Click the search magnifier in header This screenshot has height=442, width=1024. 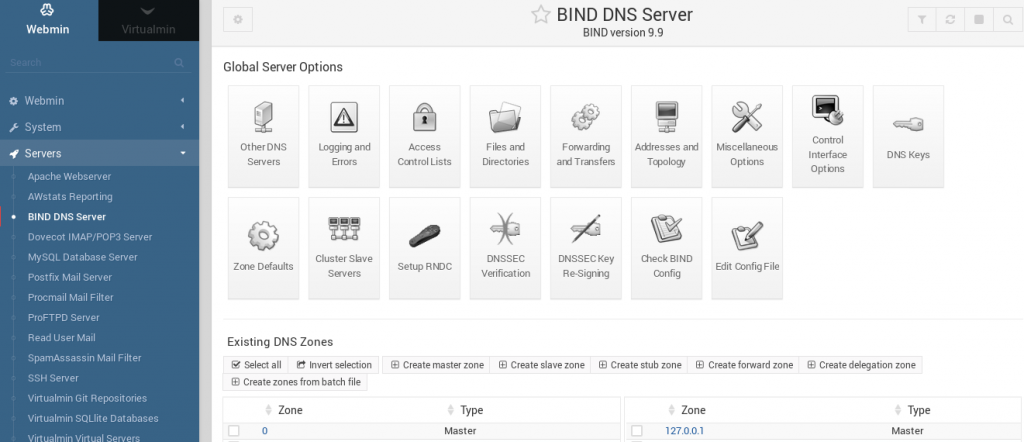pyautogui.click(x=1007, y=20)
